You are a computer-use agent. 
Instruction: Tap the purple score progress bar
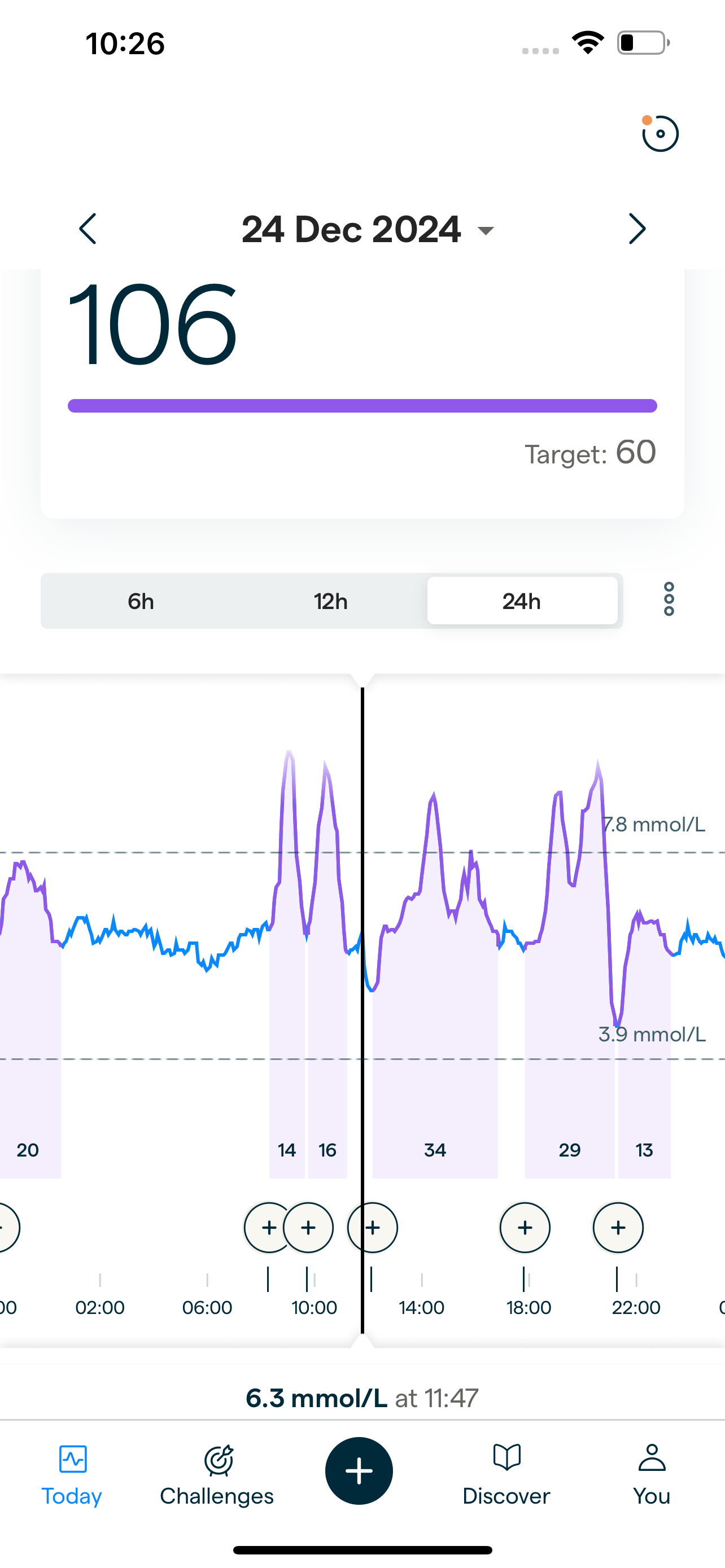(x=362, y=406)
